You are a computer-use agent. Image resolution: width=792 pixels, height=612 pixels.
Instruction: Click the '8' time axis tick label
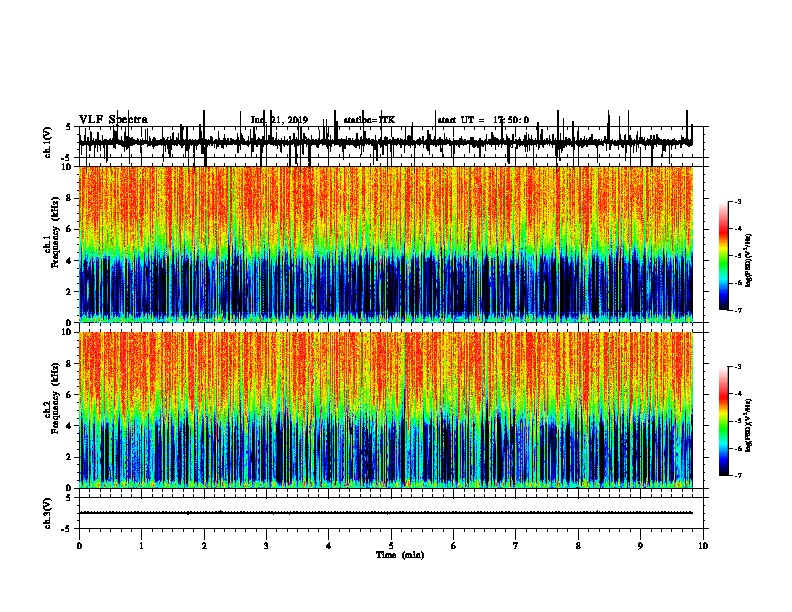[578, 546]
